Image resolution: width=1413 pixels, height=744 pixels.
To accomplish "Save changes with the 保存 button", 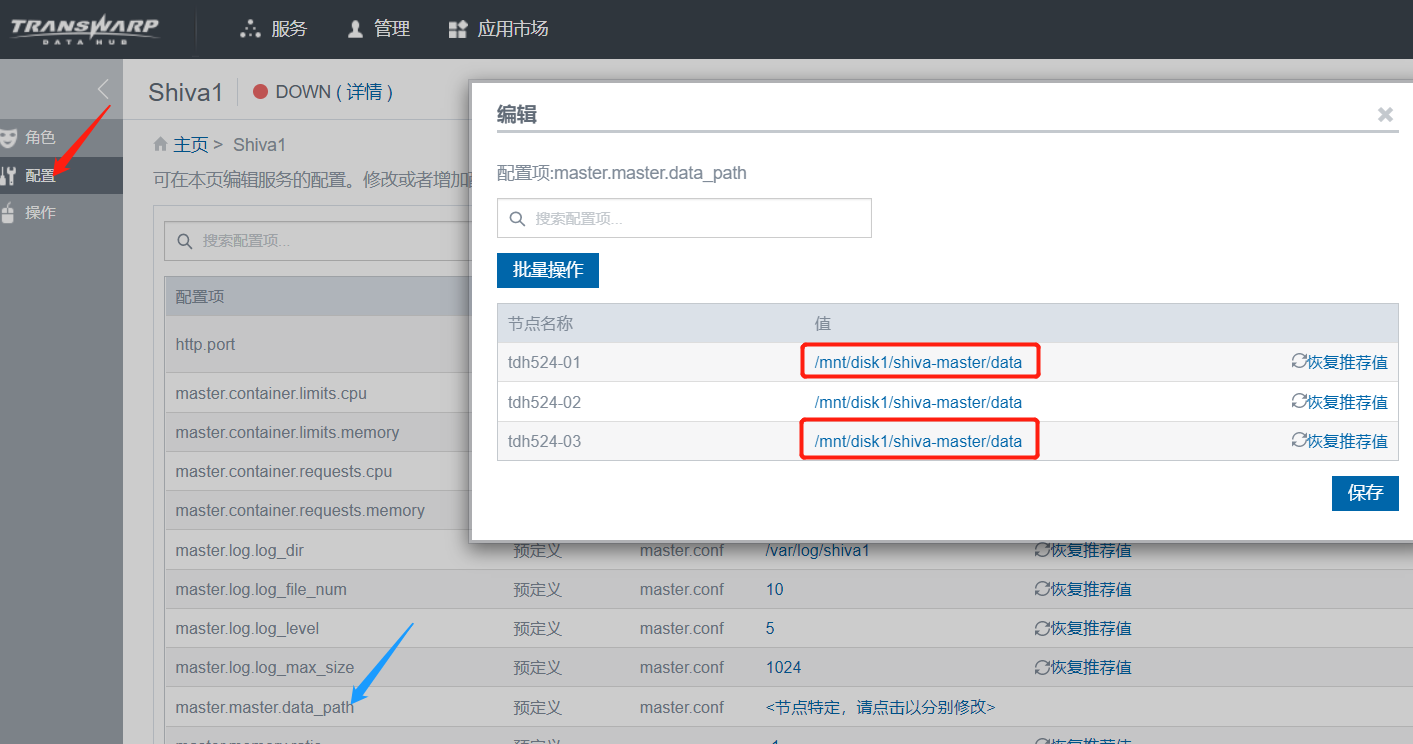I will tap(1364, 493).
